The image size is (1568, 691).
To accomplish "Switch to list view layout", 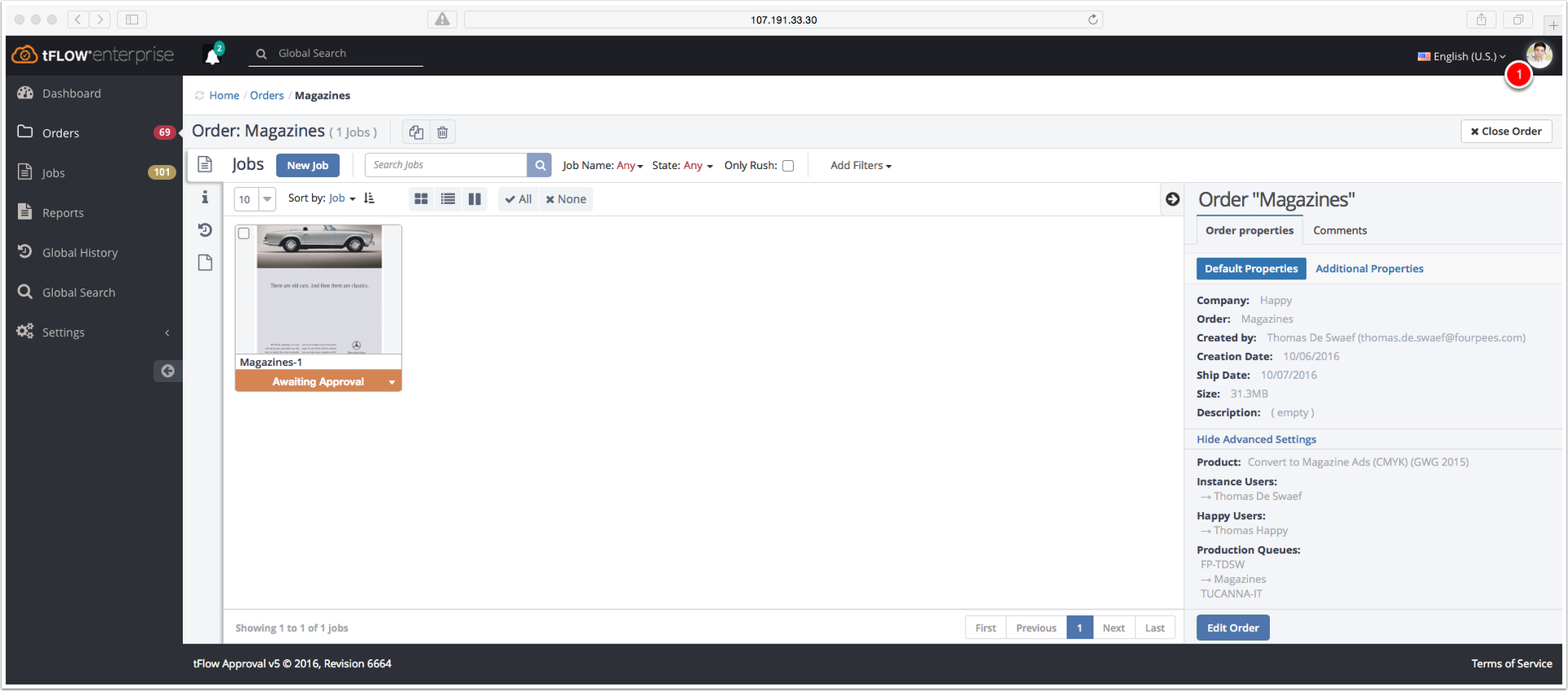I will [448, 199].
